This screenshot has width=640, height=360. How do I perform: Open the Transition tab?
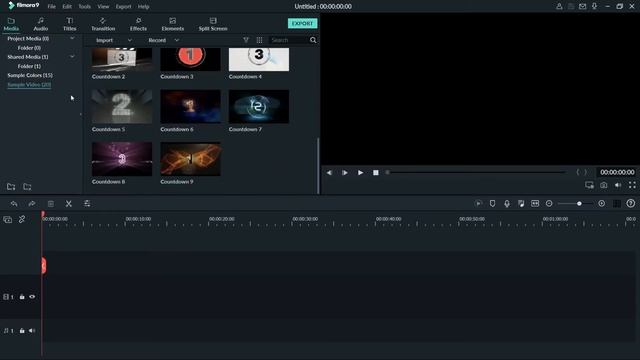click(x=103, y=24)
